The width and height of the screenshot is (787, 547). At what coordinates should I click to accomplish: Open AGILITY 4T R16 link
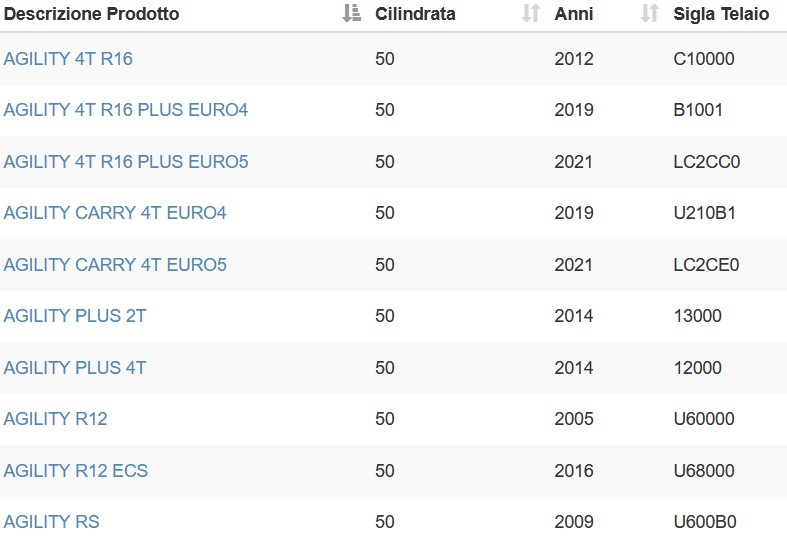68,59
